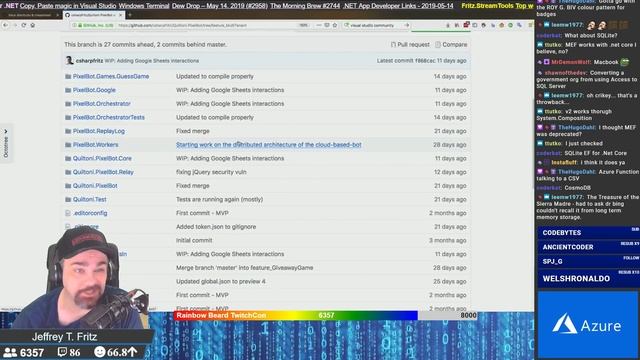Open 'Tests are running again (mostly)' commit
The width and height of the screenshot is (640, 360).
point(220,200)
